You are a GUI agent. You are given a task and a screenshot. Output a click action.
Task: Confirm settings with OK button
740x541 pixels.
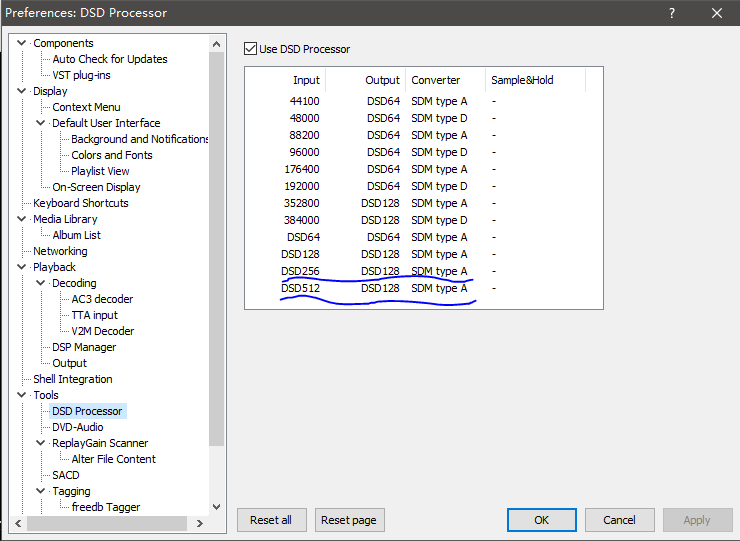click(541, 520)
